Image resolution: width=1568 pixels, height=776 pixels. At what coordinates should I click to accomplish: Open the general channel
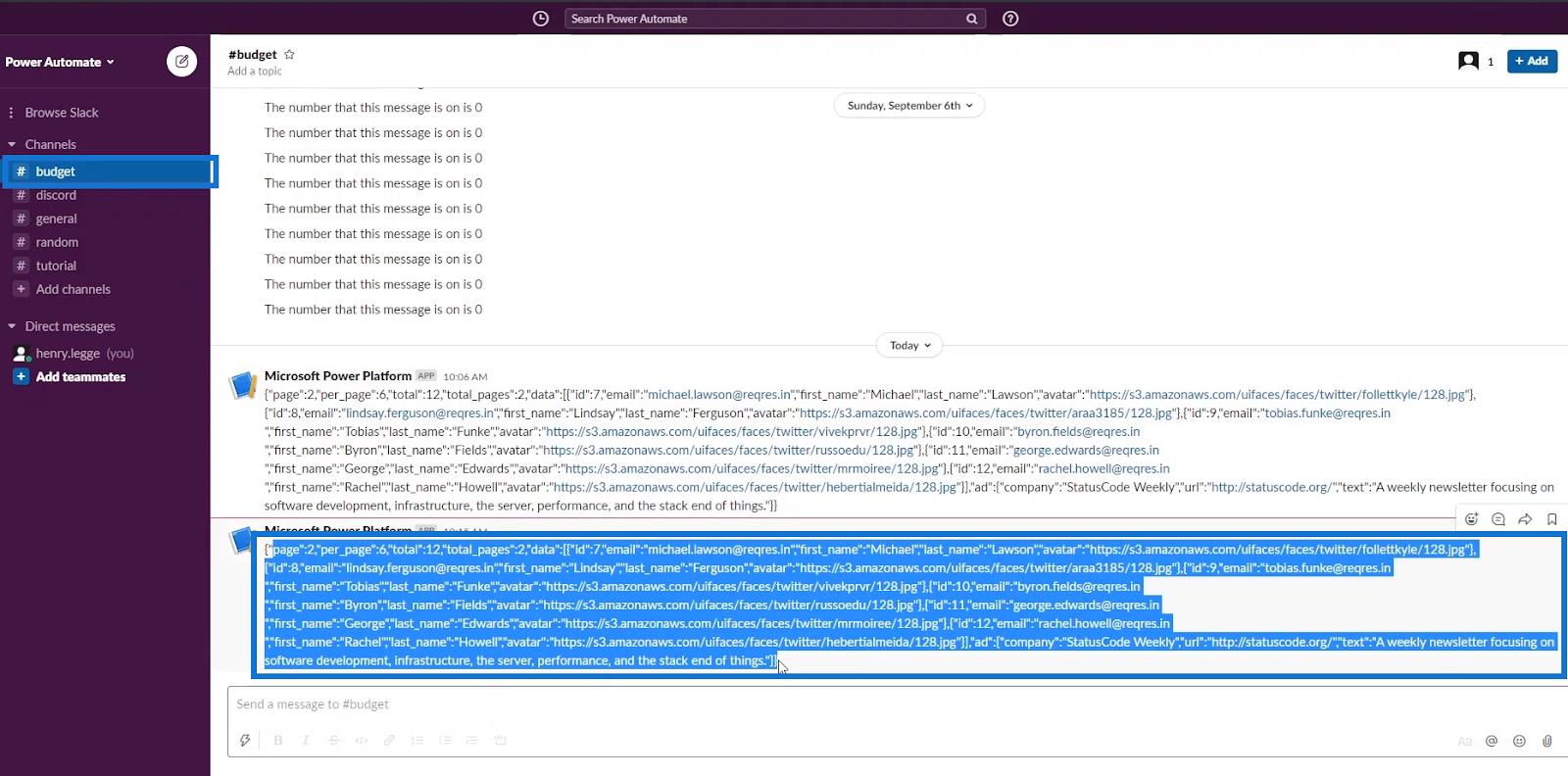(56, 218)
